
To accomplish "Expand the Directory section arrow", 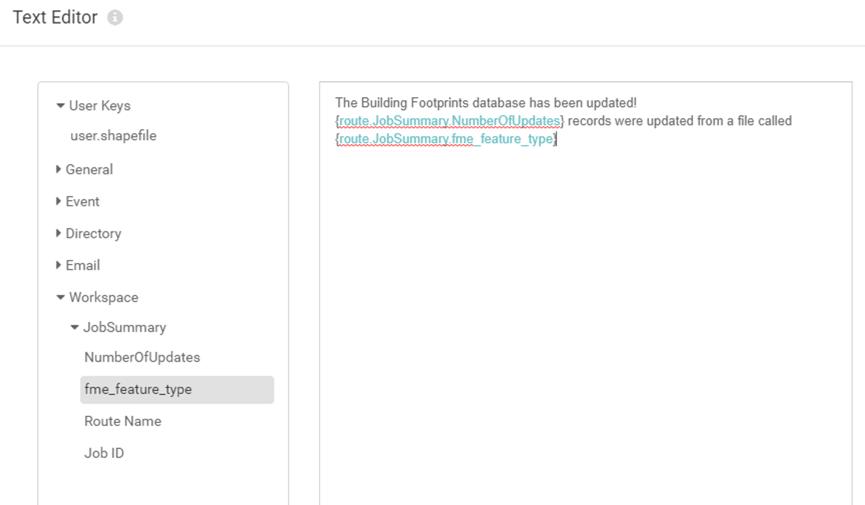I will (58, 233).
